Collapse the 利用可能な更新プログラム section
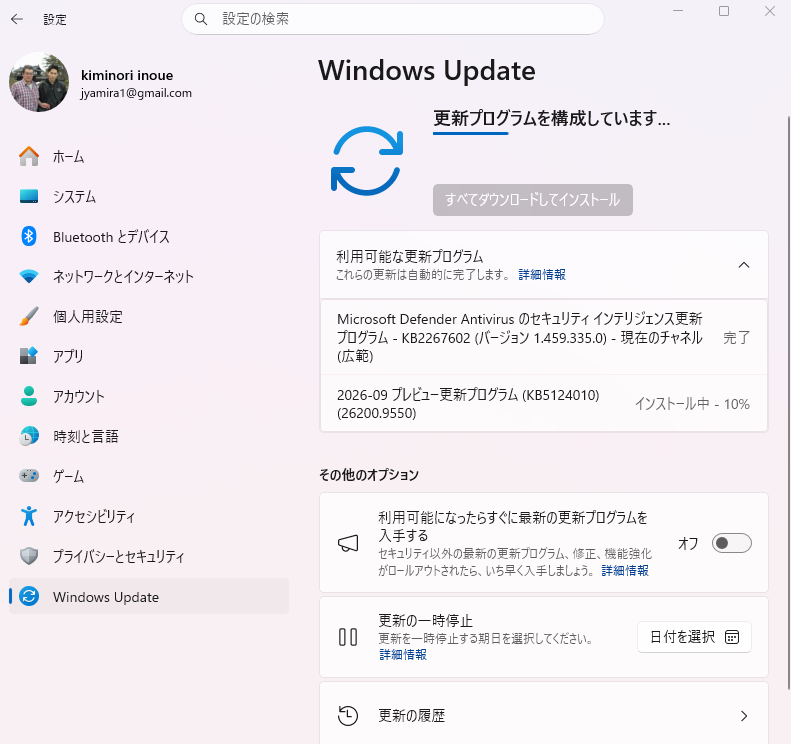Image resolution: width=791 pixels, height=744 pixels. tap(744, 265)
